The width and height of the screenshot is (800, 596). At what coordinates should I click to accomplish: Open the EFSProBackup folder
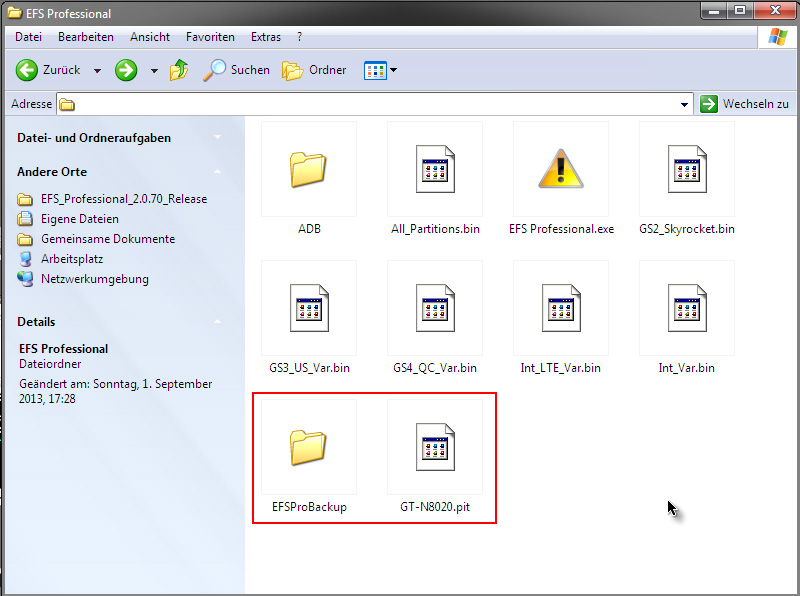309,448
